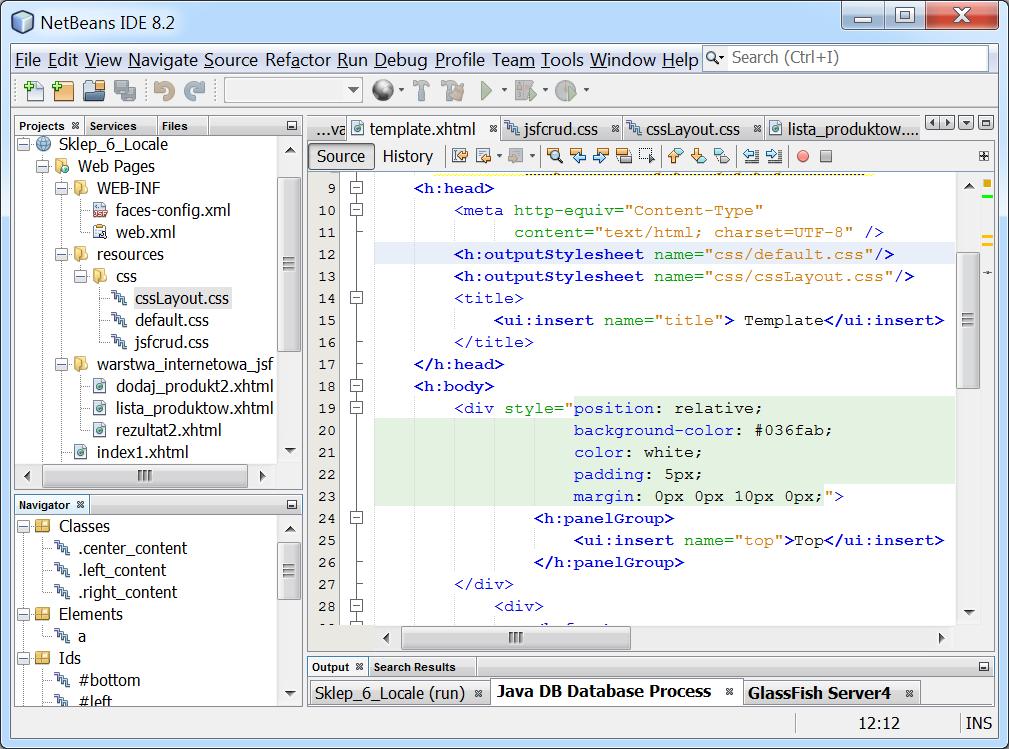Click the Save All toolbar icon

(x=125, y=91)
